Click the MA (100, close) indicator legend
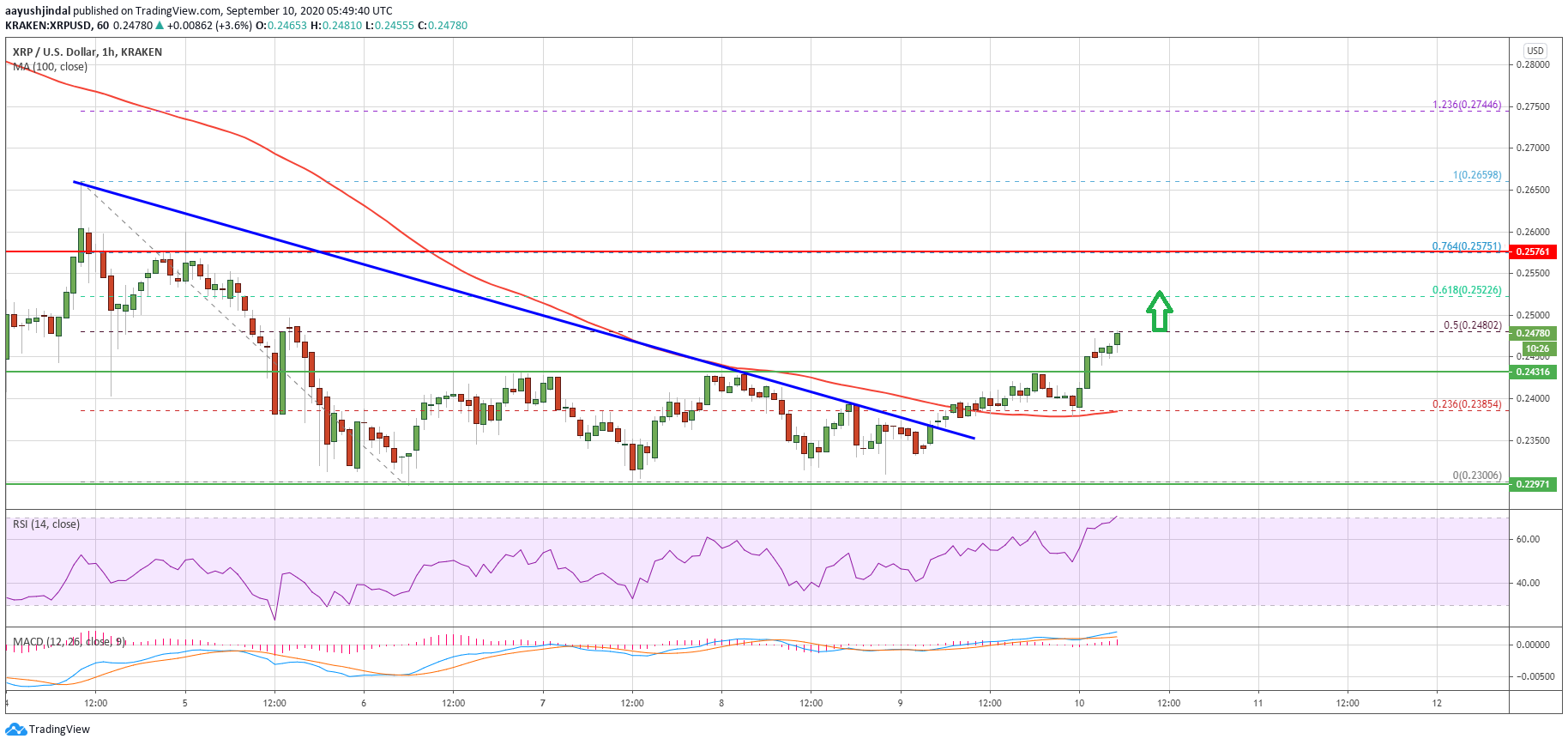 click(50, 67)
